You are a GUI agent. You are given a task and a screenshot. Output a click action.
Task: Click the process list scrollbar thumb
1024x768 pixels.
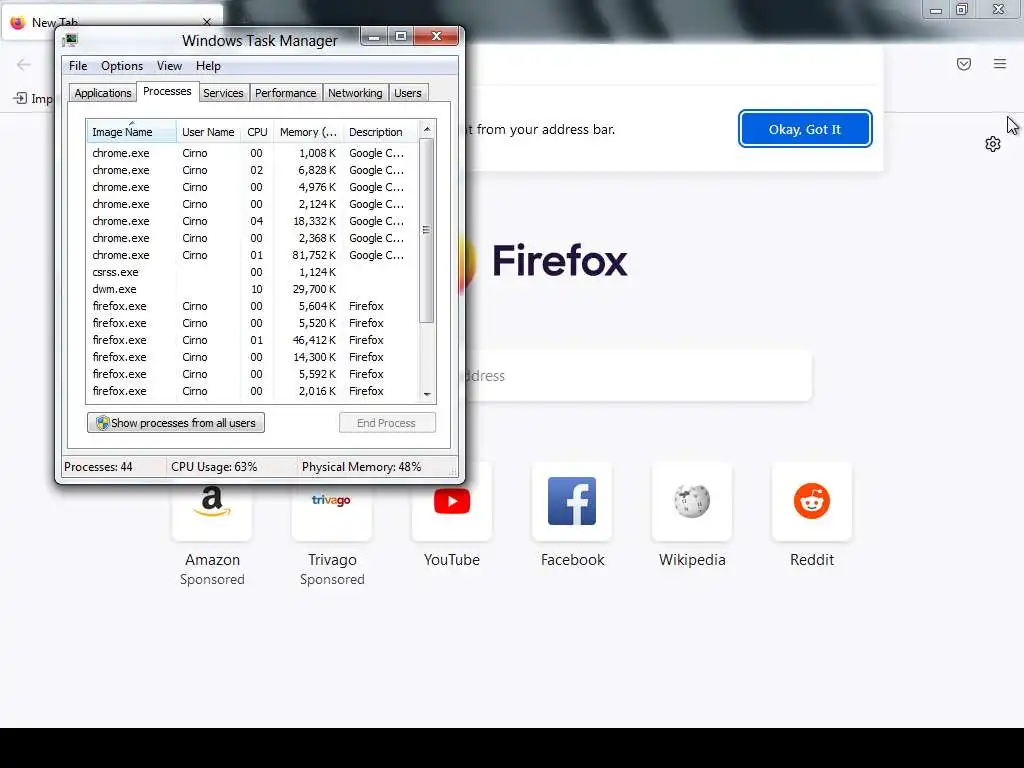(x=427, y=230)
